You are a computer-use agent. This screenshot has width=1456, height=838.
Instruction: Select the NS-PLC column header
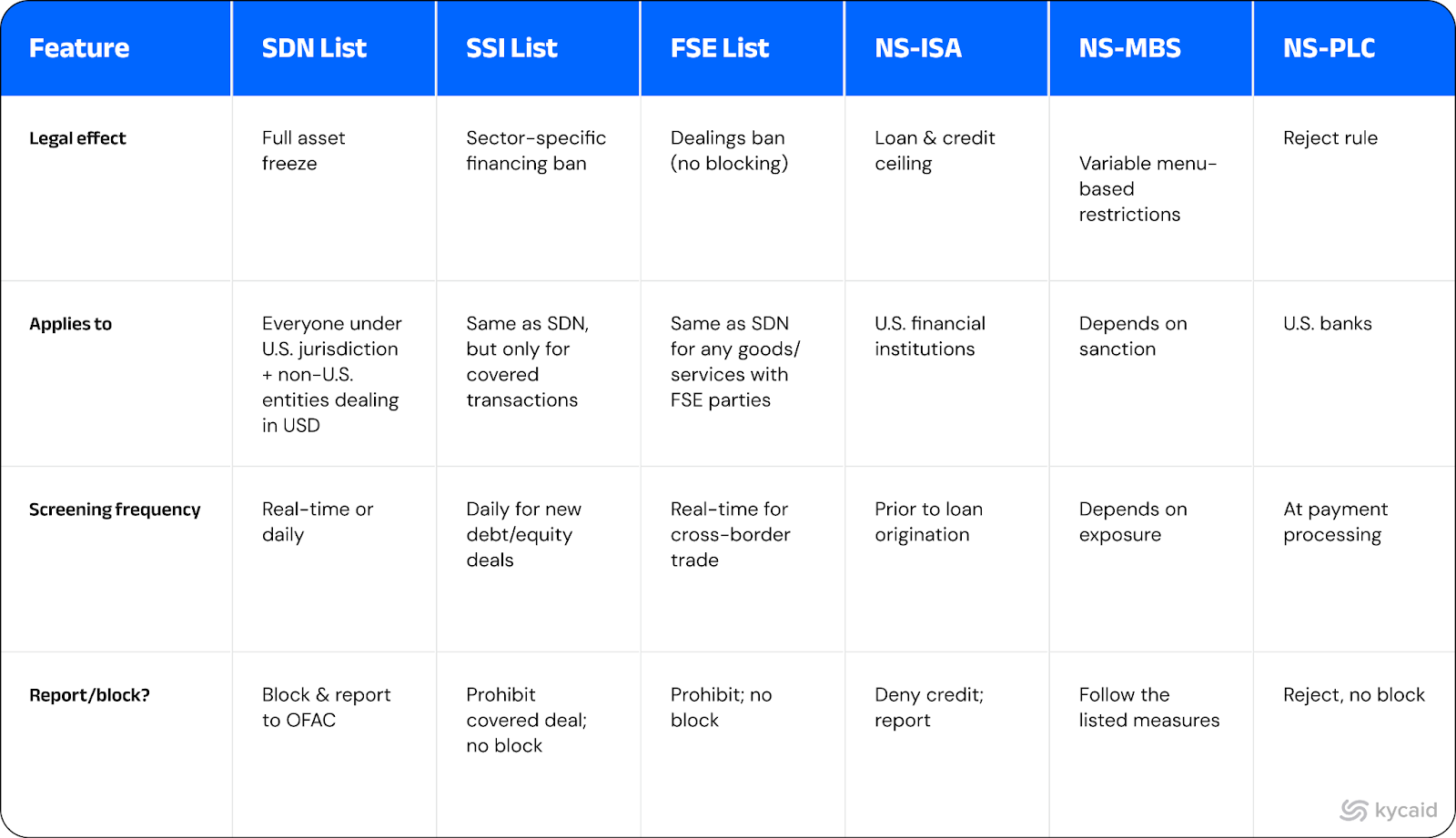click(x=1330, y=48)
